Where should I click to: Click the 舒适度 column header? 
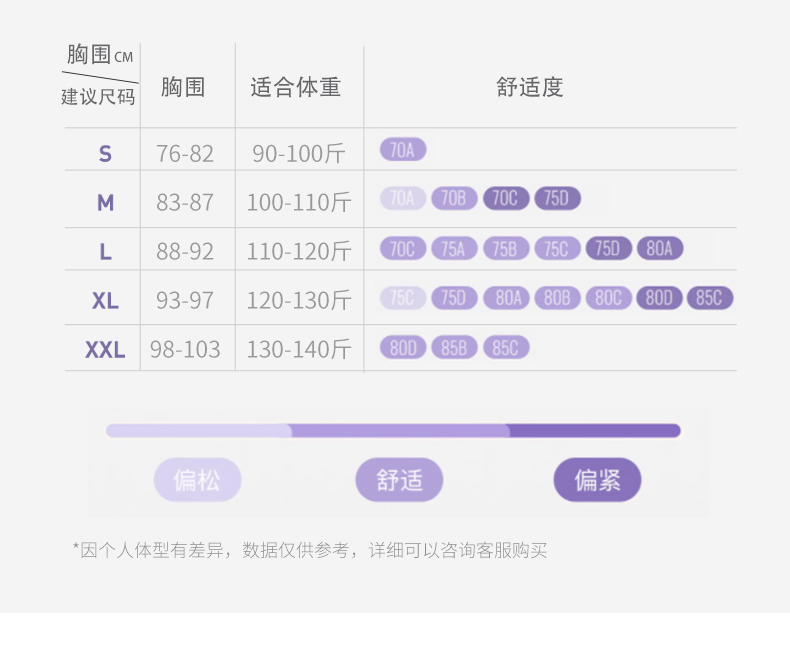(530, 87)
